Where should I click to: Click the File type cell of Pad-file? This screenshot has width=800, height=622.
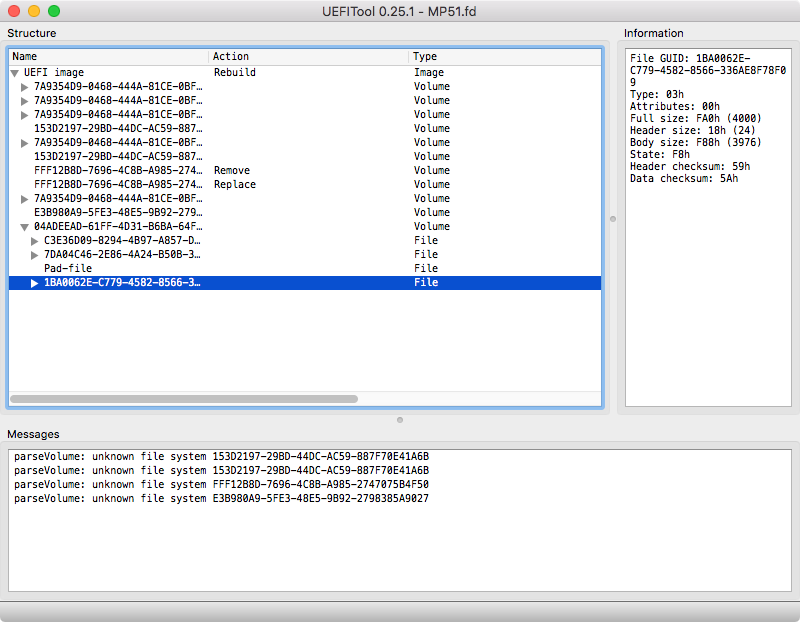click(426, 268)
